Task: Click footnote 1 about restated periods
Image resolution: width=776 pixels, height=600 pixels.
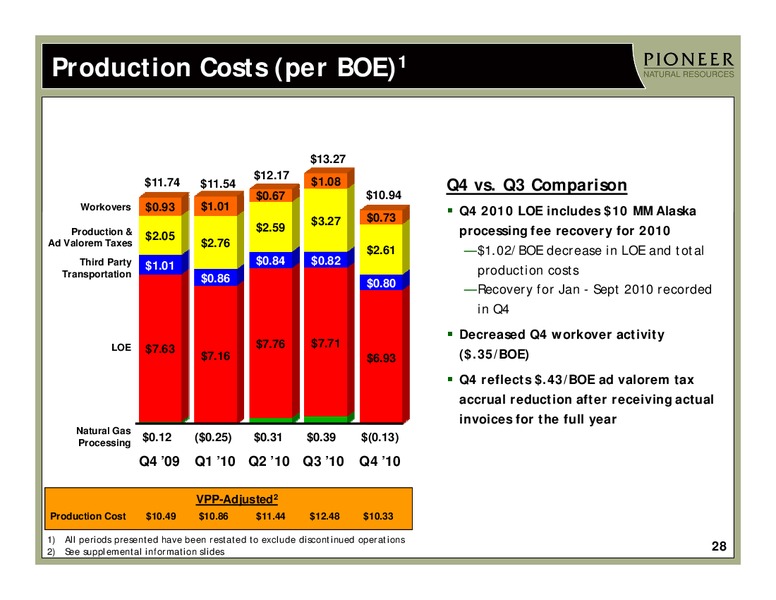Action: 226,540
